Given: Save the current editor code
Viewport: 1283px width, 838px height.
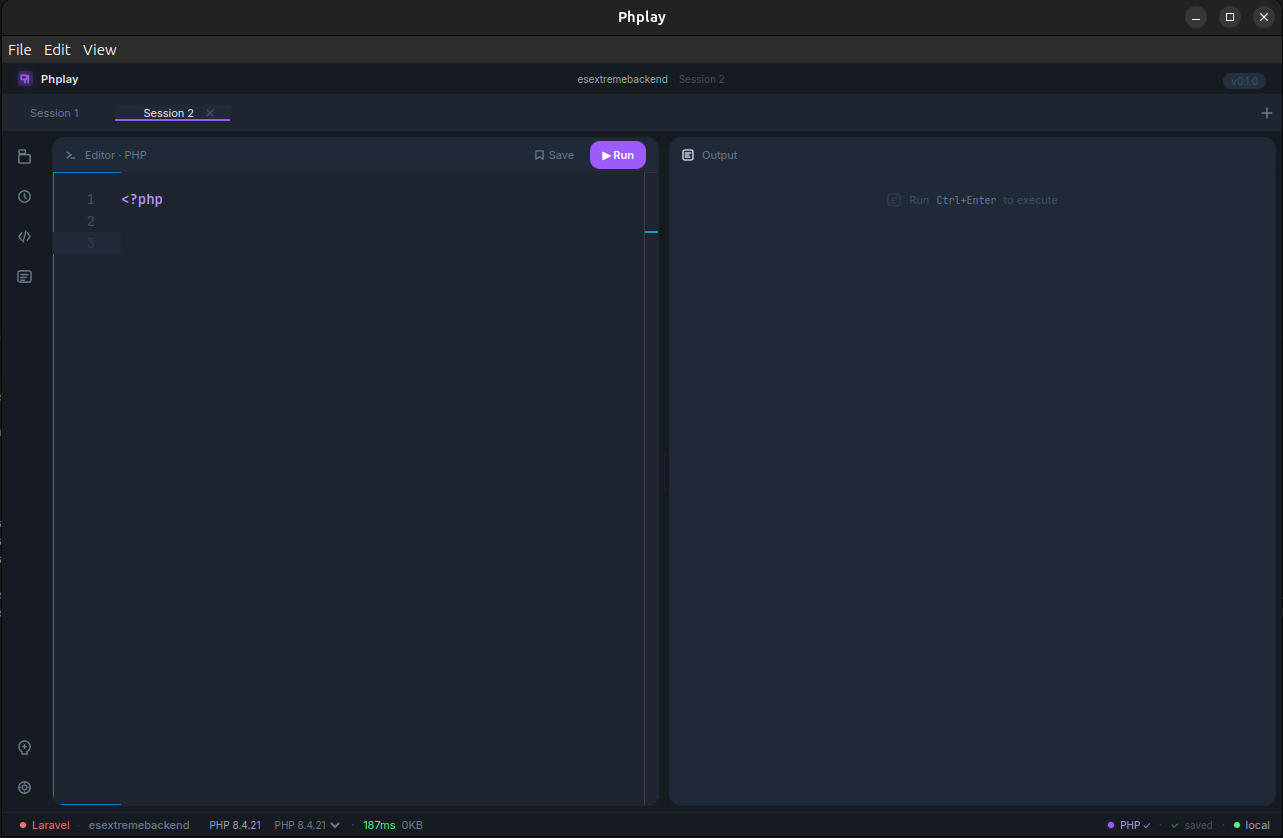Looking at the screenshot, I should (554, 155).
